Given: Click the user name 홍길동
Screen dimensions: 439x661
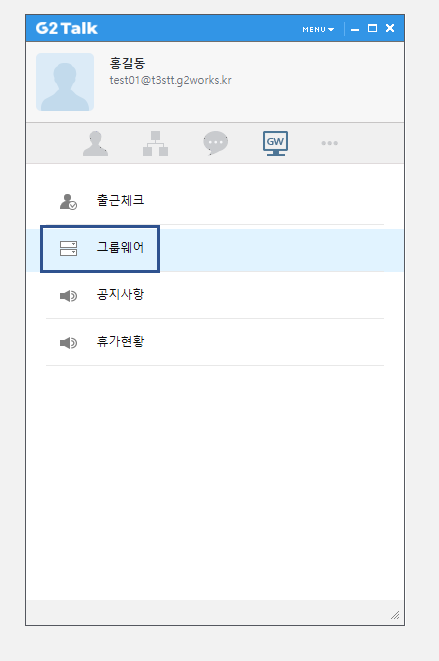Looking at the screenshot, I should [x=127, y=63].
